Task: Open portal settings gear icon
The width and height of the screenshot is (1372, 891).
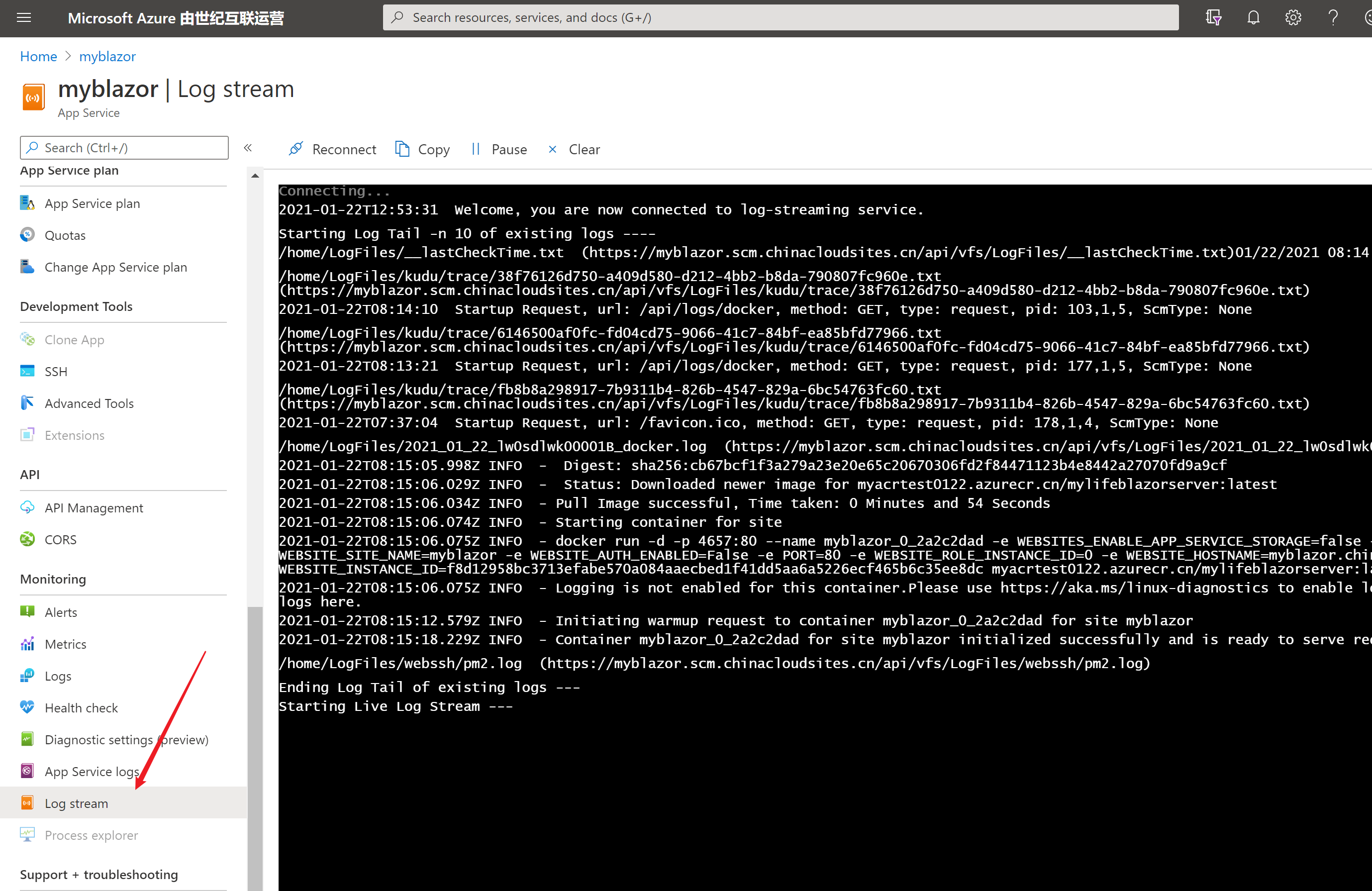Action: click(x=1293, y=18)
